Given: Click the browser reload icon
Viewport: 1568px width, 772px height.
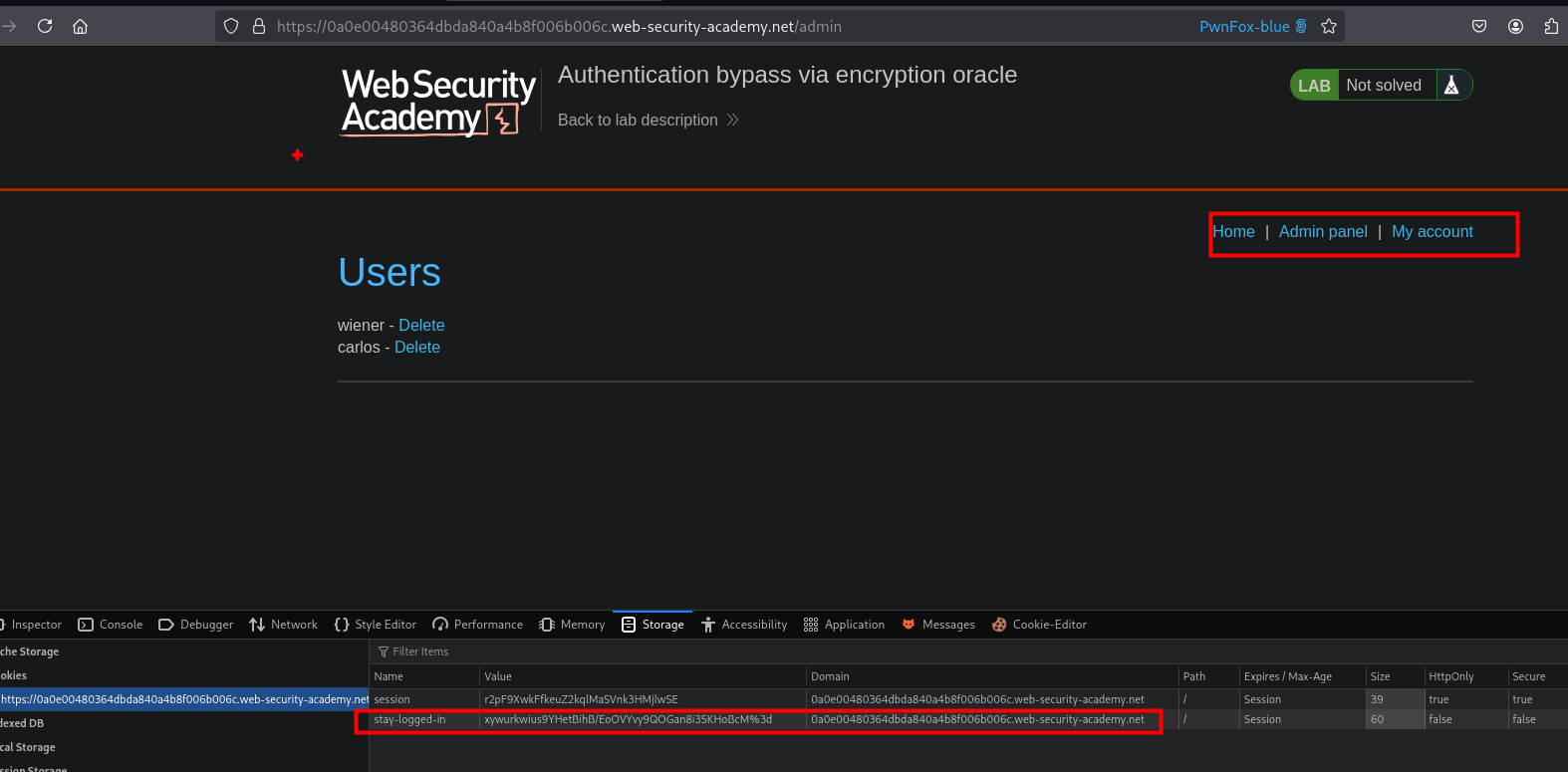Looking at the screenshot, I should [45, 26].
